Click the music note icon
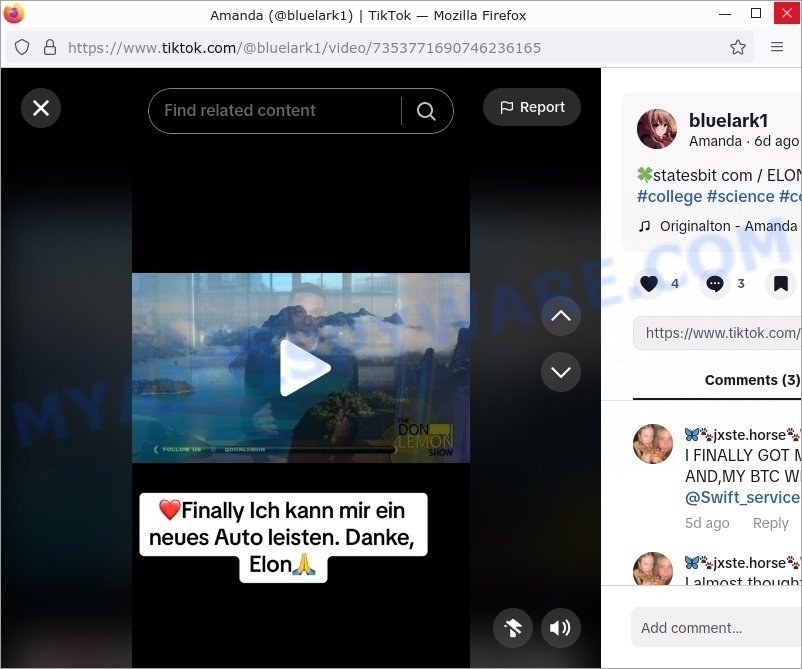The width and height of the screenshot is (802, 669). click(644, 226)
